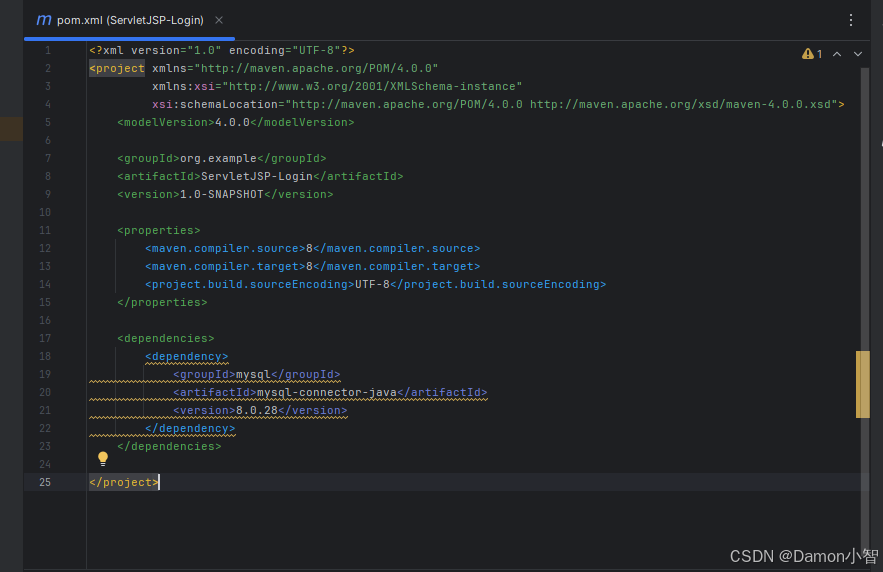Image resolution: width=883 pixels, height=572 pixels.
Task: Close the pom.xml (ServletJSP-Login) tab
Action: click(x=219, y=20)
